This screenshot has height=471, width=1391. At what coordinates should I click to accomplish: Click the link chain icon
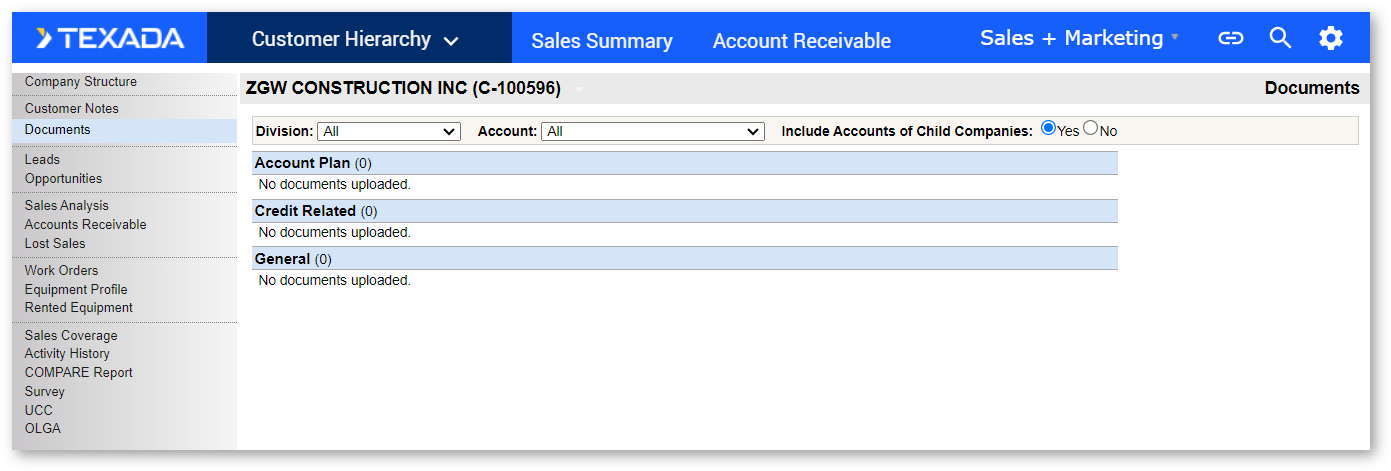pyautogui.click(x=1230, y=39)
